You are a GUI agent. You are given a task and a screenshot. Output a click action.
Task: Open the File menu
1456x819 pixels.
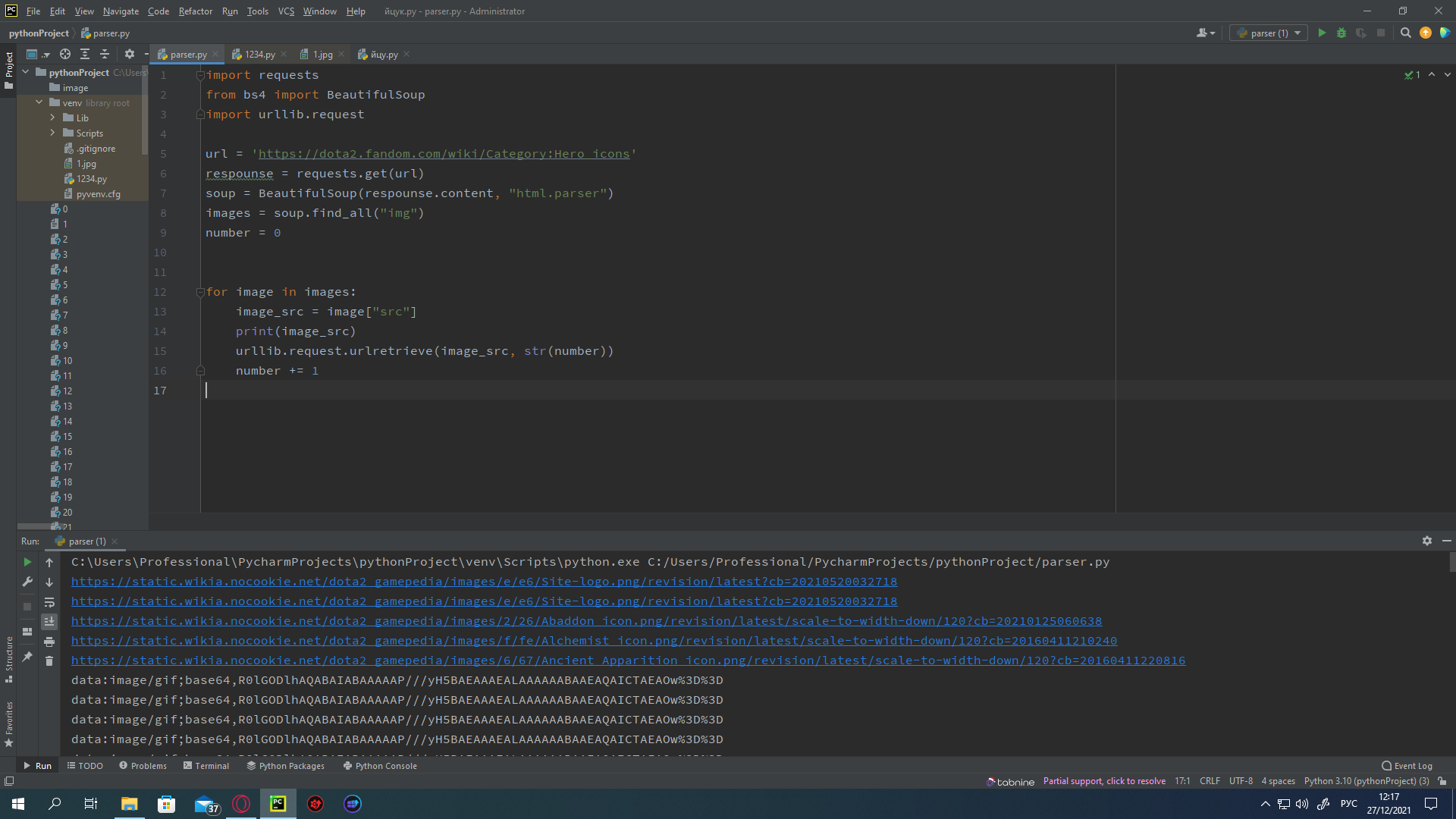point(33,11)
